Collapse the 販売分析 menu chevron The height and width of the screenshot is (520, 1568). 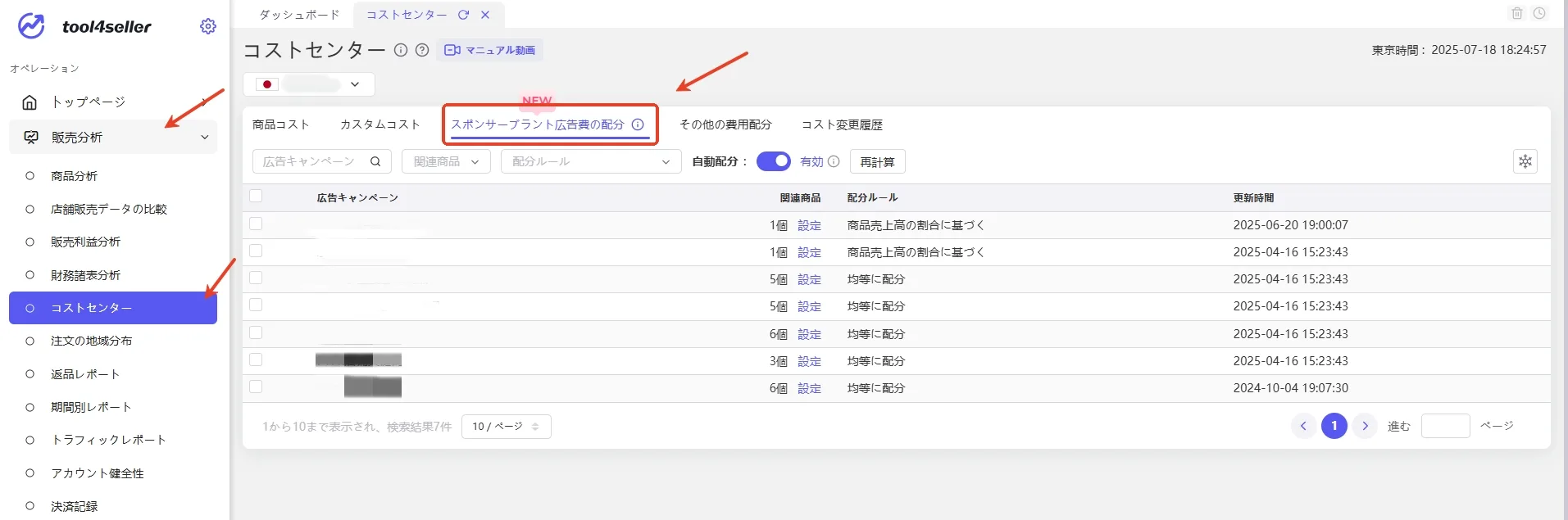[205, 138]
